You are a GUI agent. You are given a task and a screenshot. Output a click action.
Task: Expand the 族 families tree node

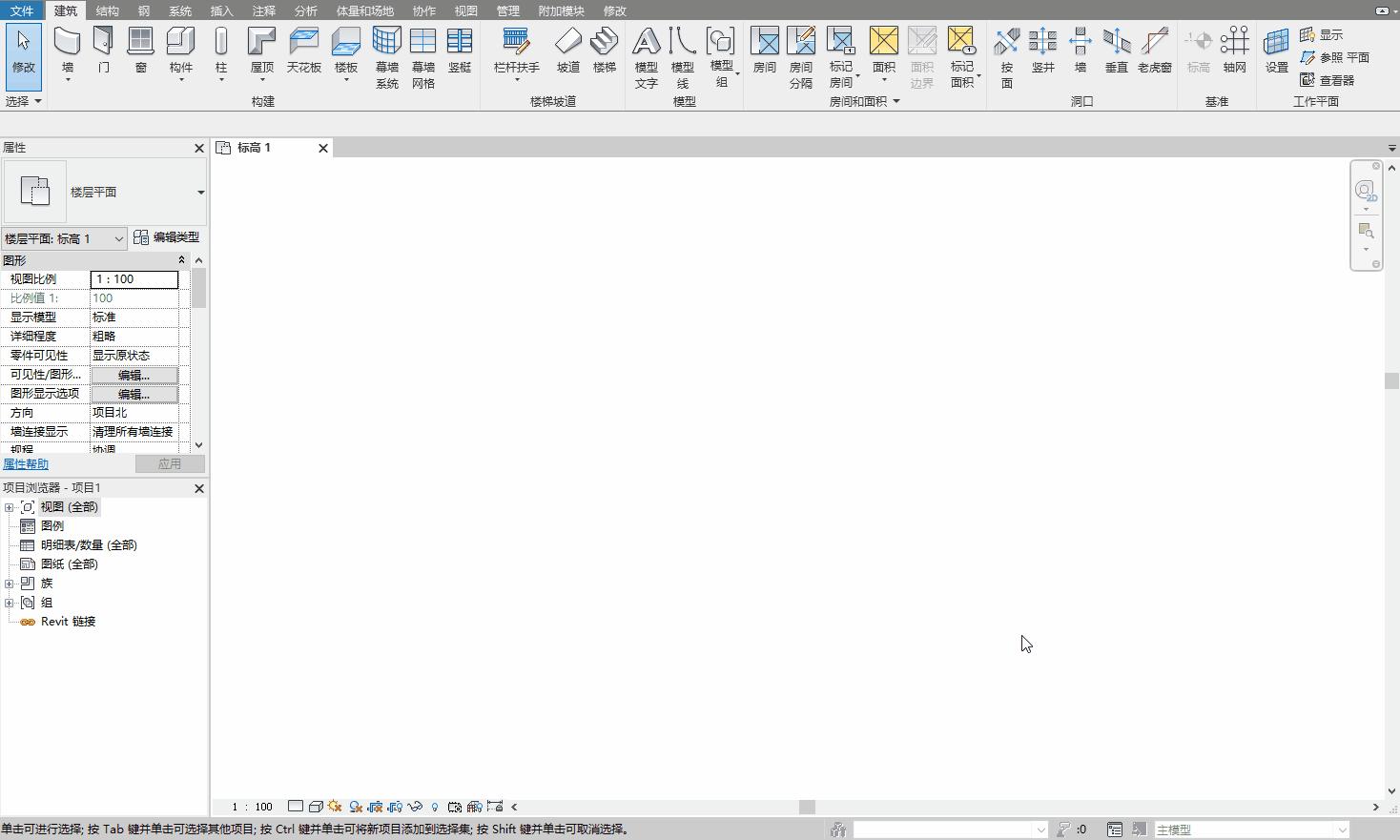(10, 584)
